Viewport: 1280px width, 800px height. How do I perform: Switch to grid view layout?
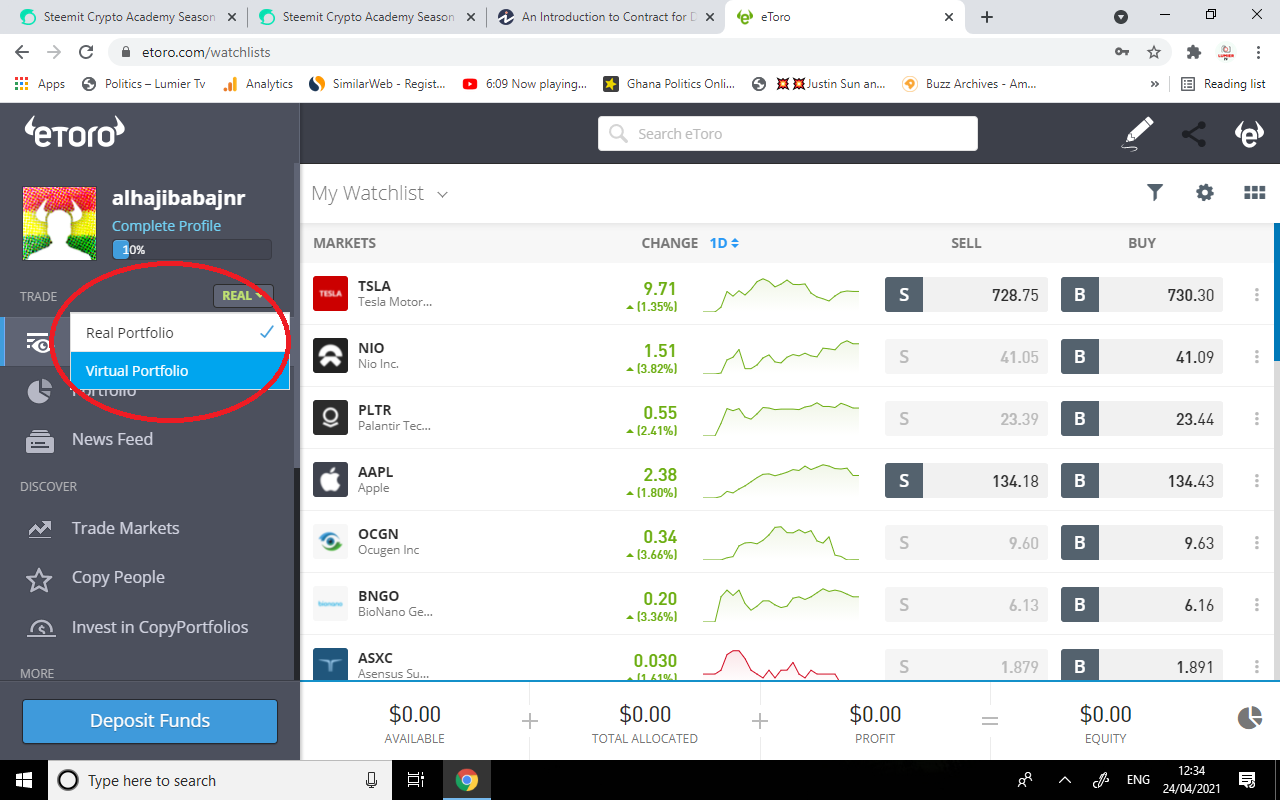coord(1255,193)
